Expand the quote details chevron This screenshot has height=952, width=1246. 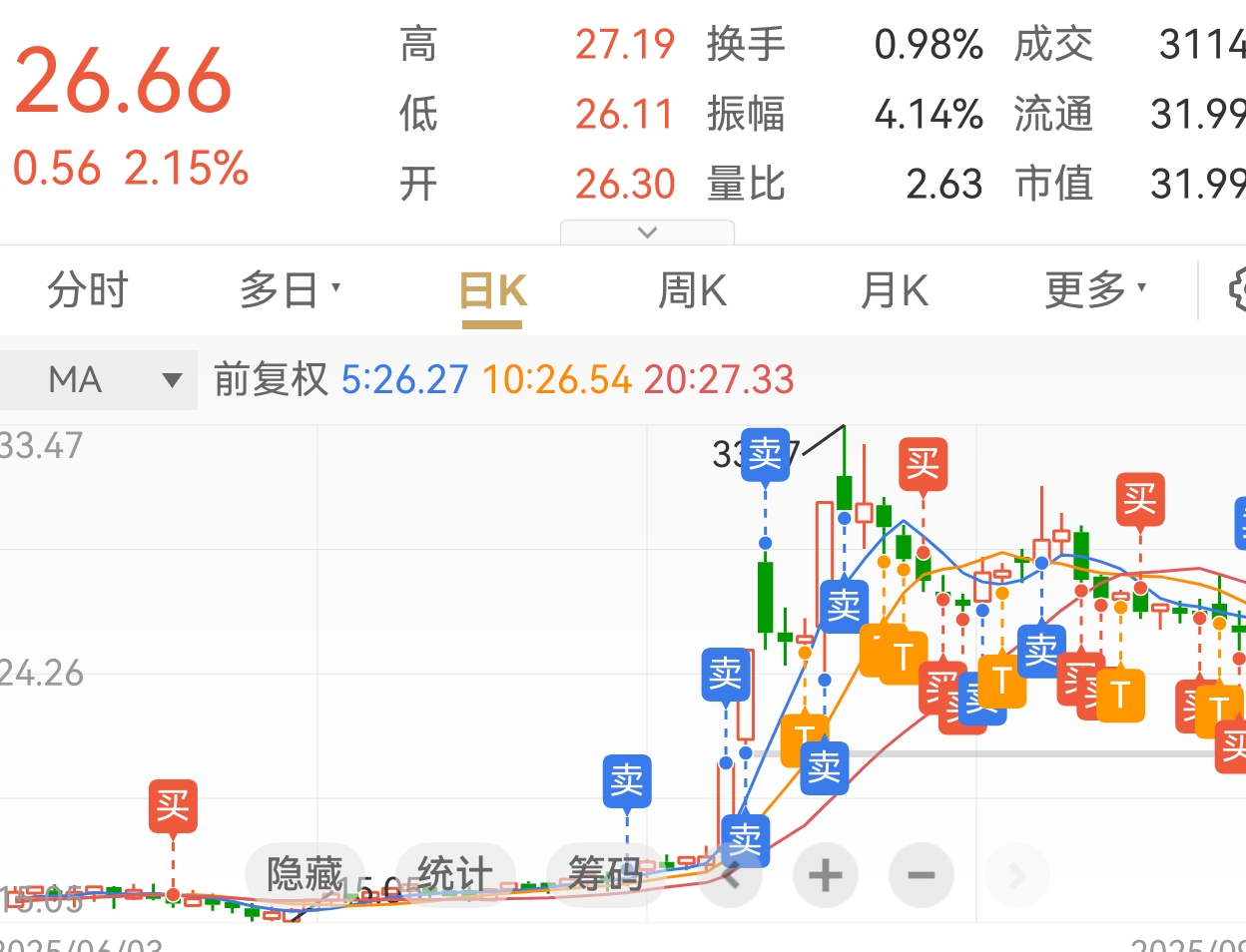(x=647, y=233)
